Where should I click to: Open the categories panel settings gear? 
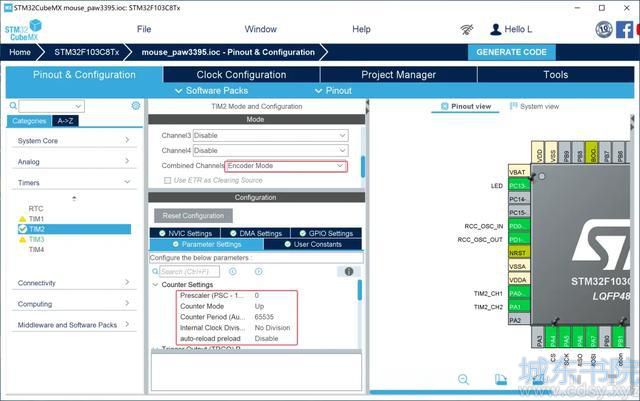[136, 106]
